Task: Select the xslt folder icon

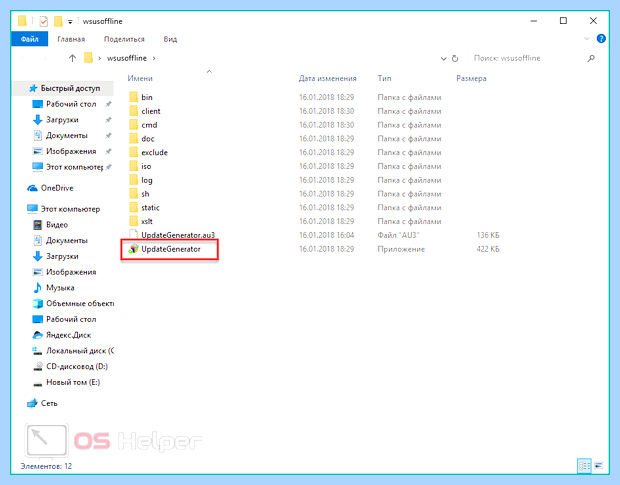Action: [x=134, y=221]
